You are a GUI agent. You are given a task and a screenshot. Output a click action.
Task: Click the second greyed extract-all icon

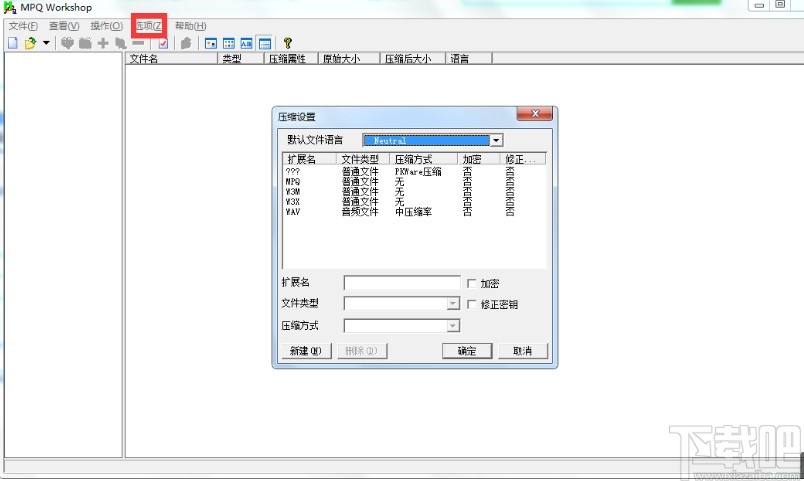coord(85,43)
